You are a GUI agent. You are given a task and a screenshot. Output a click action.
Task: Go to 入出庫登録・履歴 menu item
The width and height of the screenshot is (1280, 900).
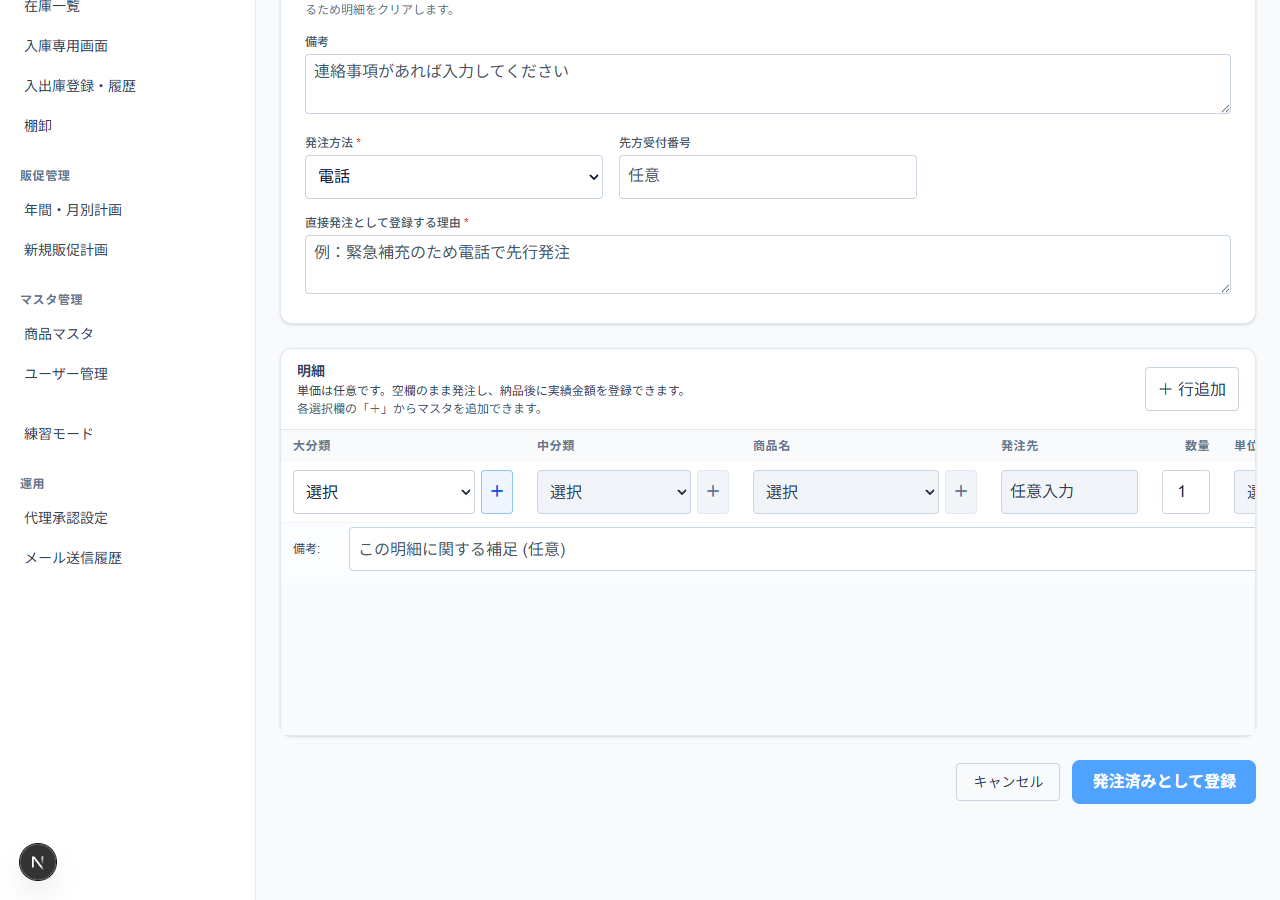pyautogui.click(x=80, y=86)
